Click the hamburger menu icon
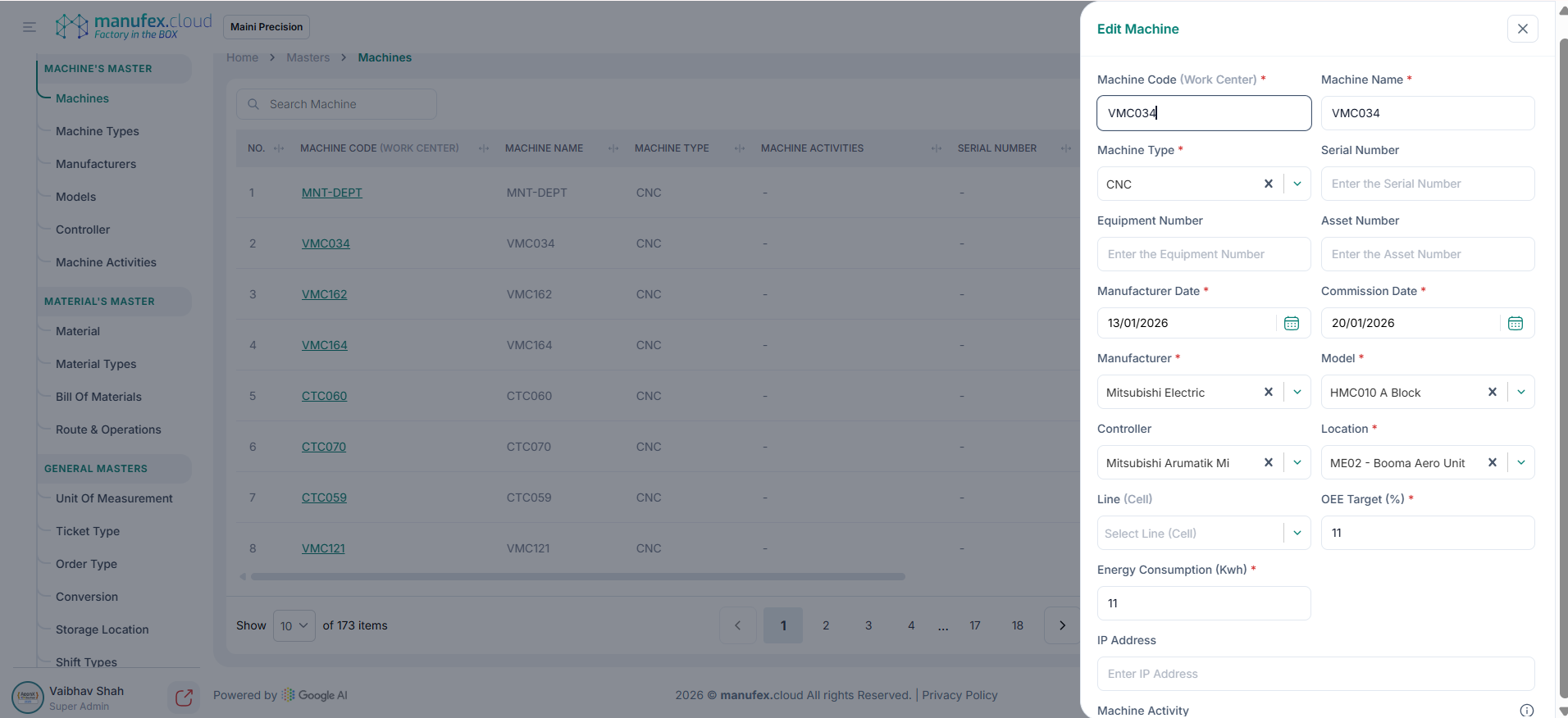 click(30, 27)
